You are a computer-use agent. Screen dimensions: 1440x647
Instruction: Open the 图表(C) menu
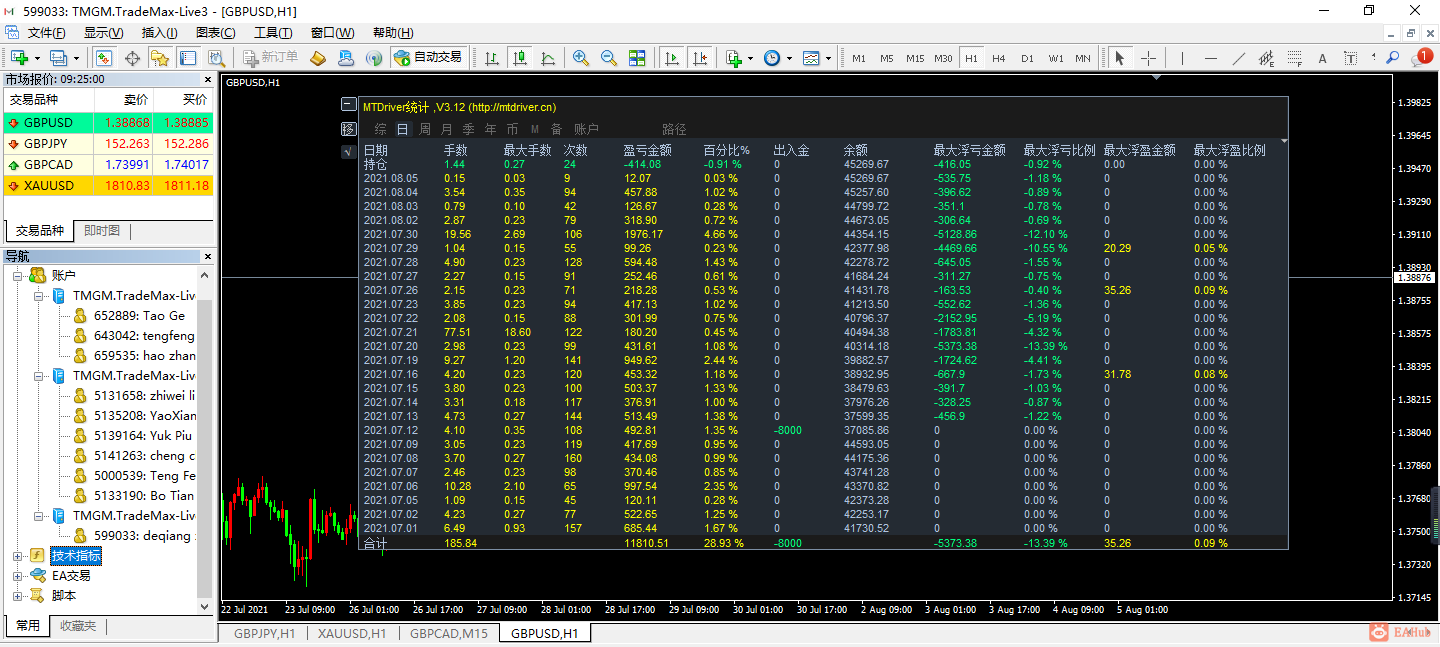tap(215, 33)
